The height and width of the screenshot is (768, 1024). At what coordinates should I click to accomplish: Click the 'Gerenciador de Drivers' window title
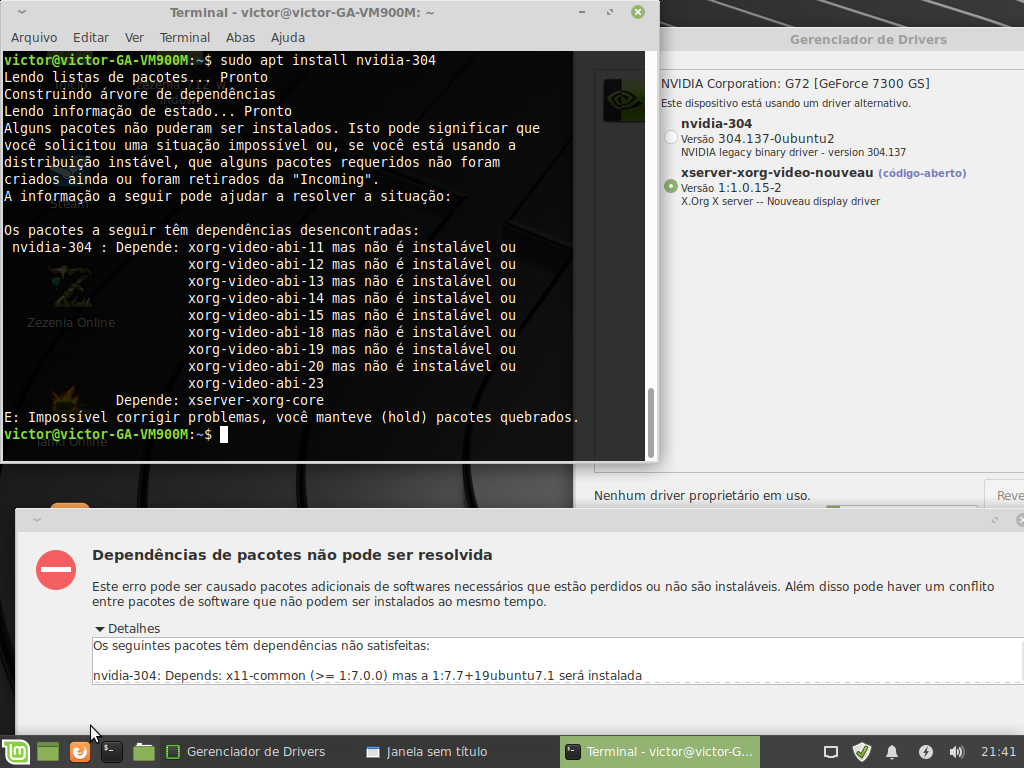868,39
